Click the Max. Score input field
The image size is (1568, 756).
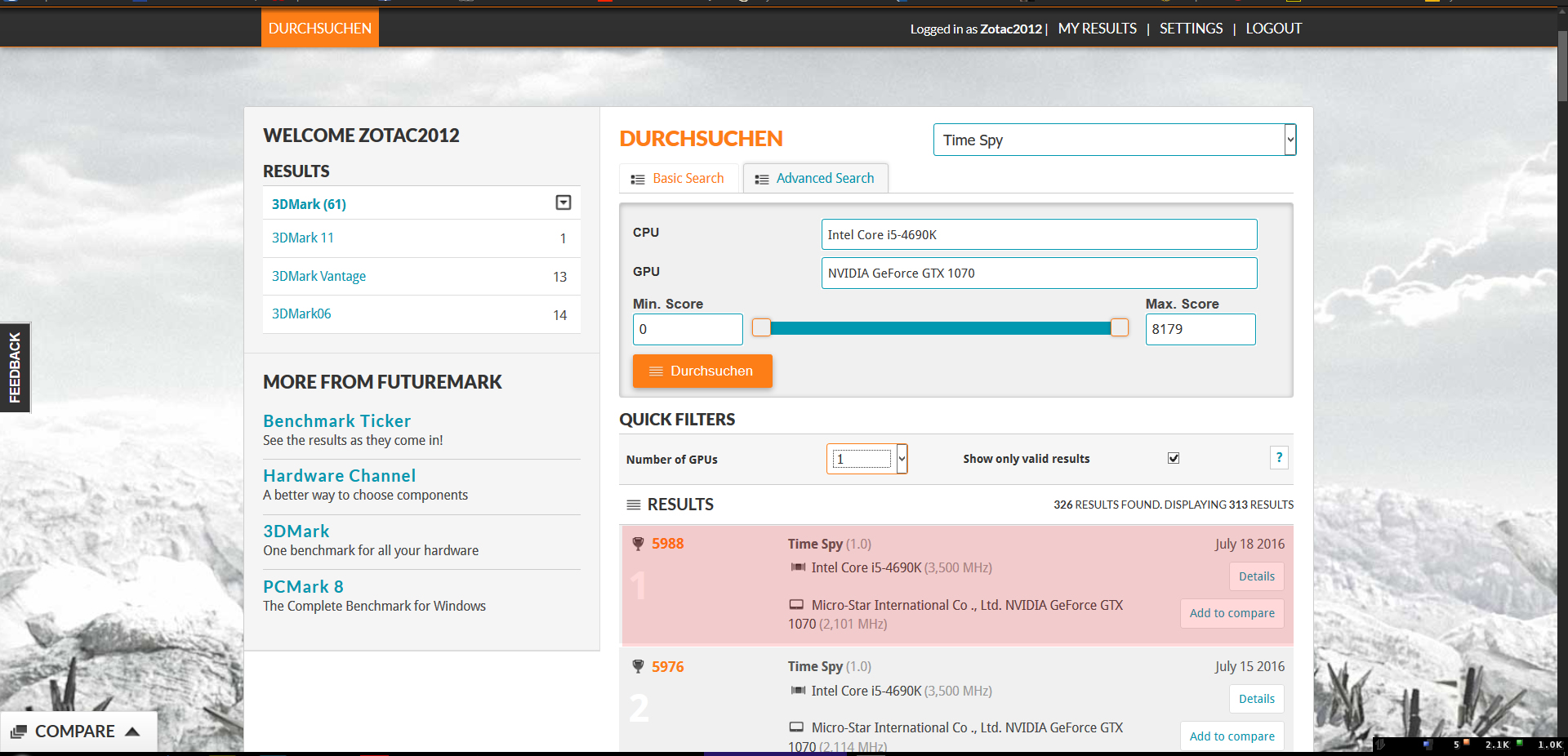coord(1200,329)
